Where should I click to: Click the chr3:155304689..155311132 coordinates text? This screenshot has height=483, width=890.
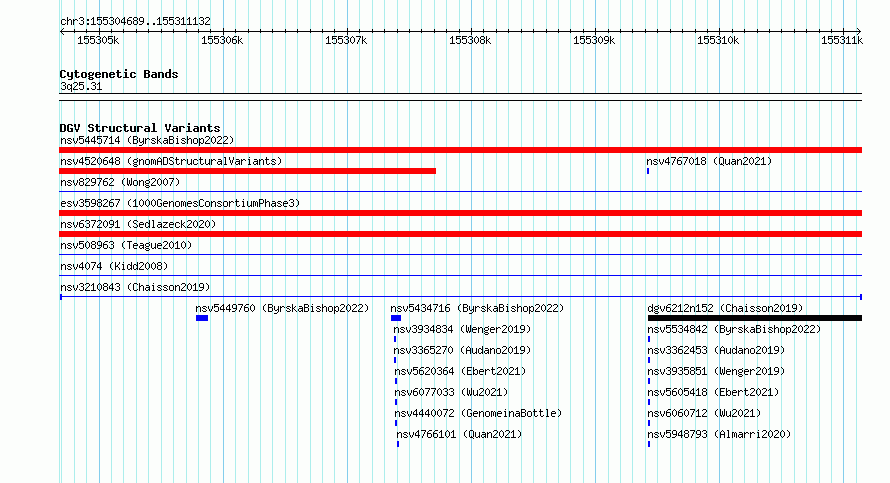tap(135, 21)
